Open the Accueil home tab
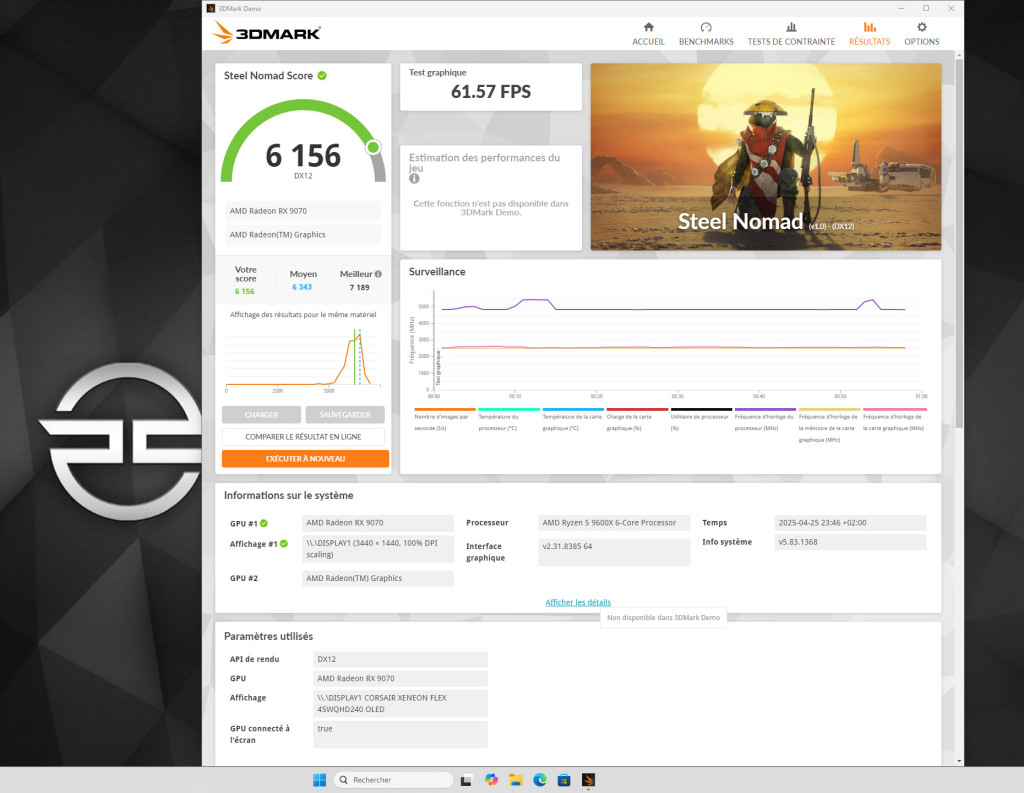 point(648,34)
